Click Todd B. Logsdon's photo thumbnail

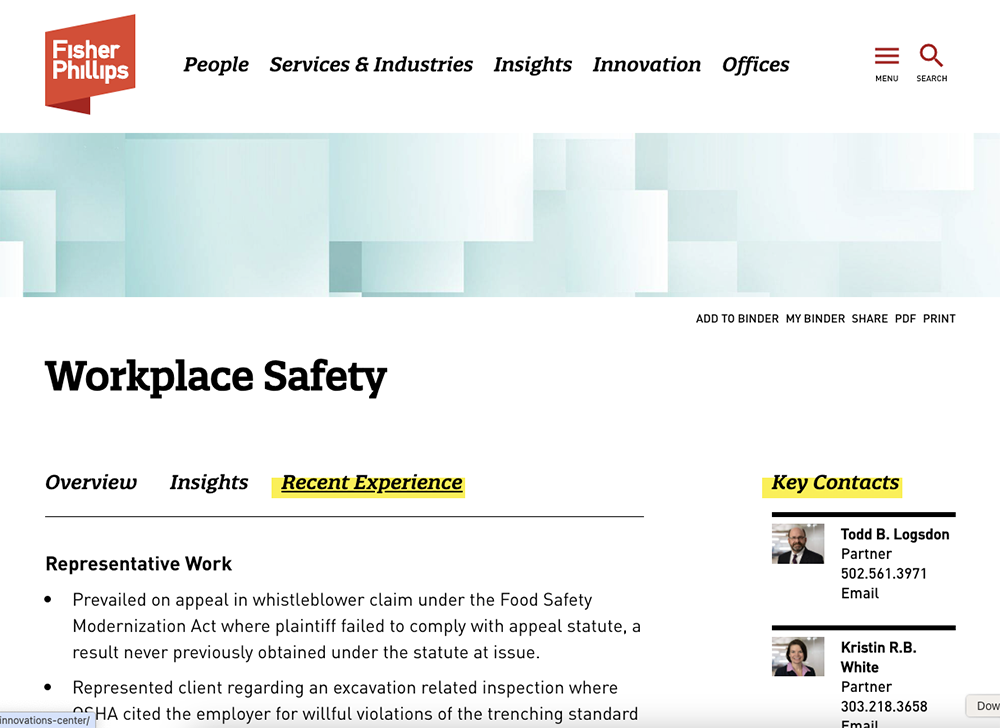[798, 544]
